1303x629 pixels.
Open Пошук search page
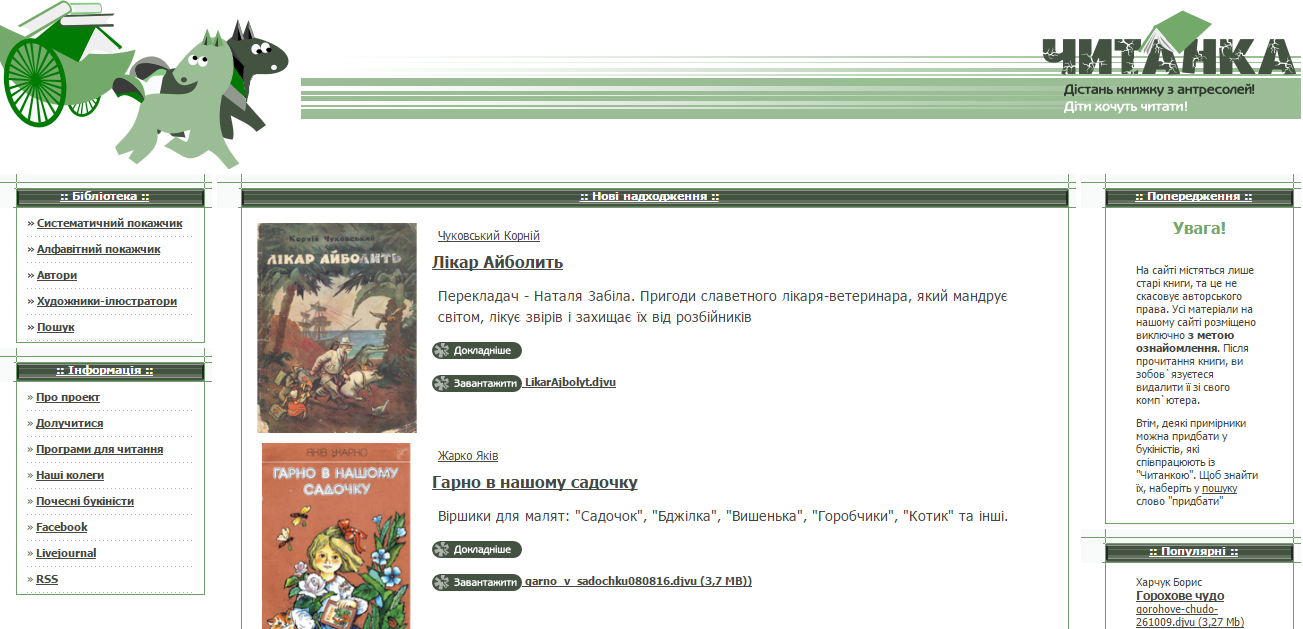[56, 327]
